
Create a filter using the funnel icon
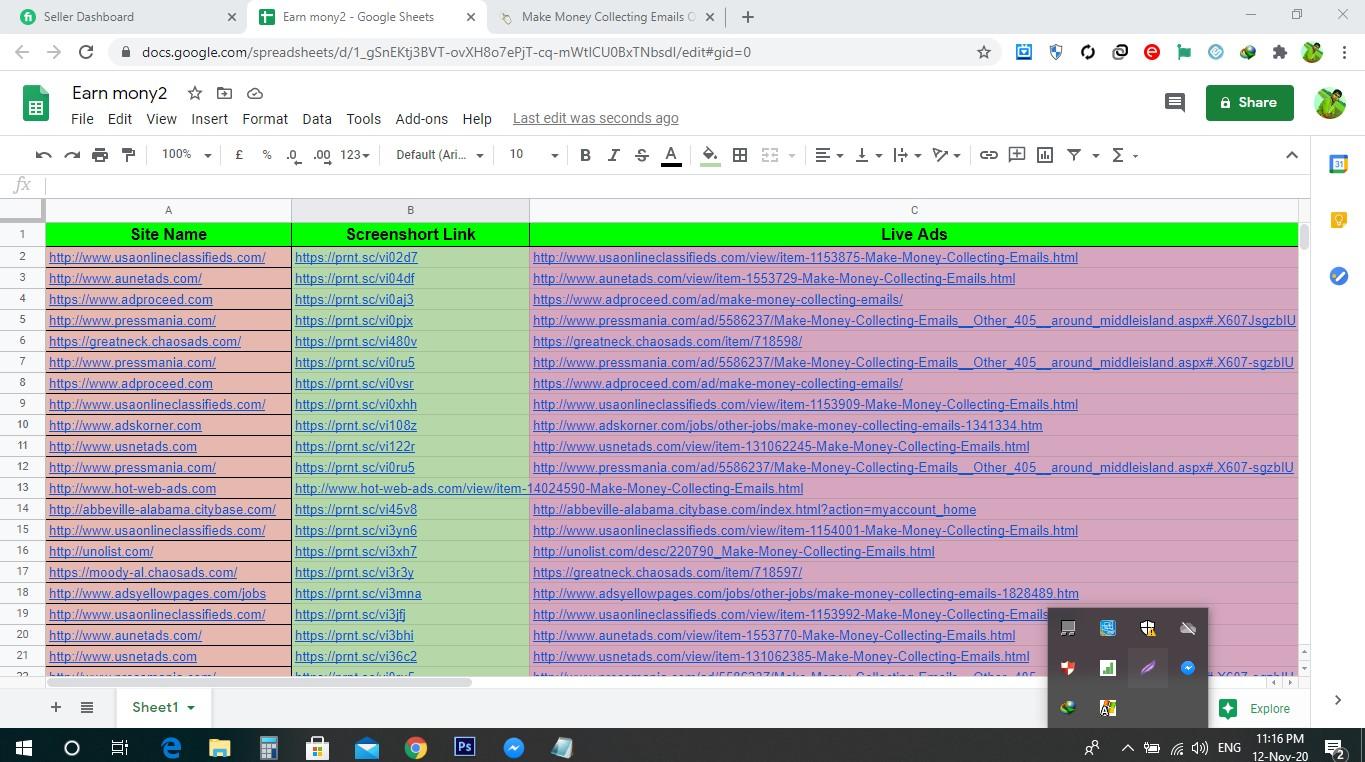(1073, 155)
